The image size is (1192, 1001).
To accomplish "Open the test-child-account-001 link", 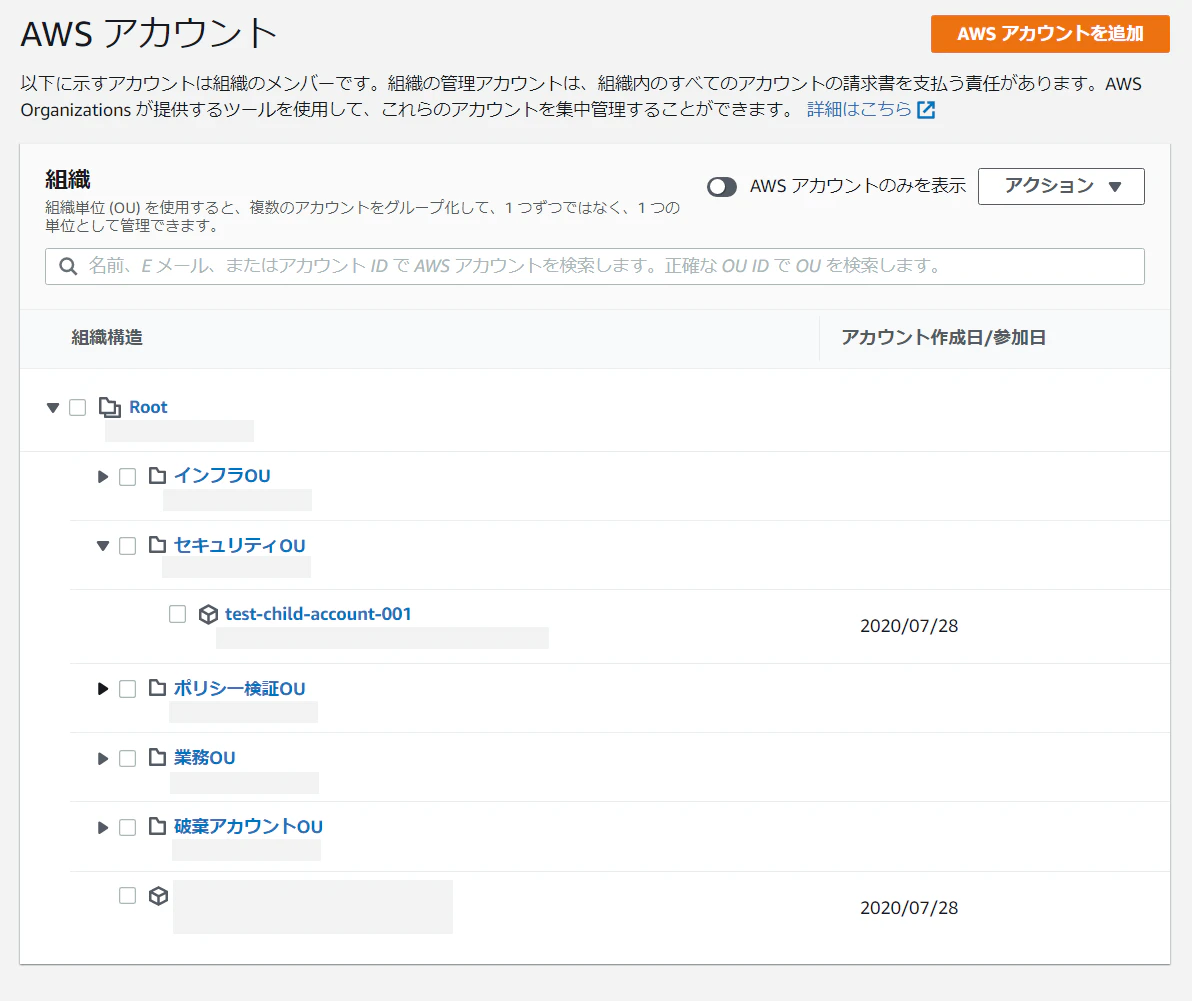I will point(318,613).
